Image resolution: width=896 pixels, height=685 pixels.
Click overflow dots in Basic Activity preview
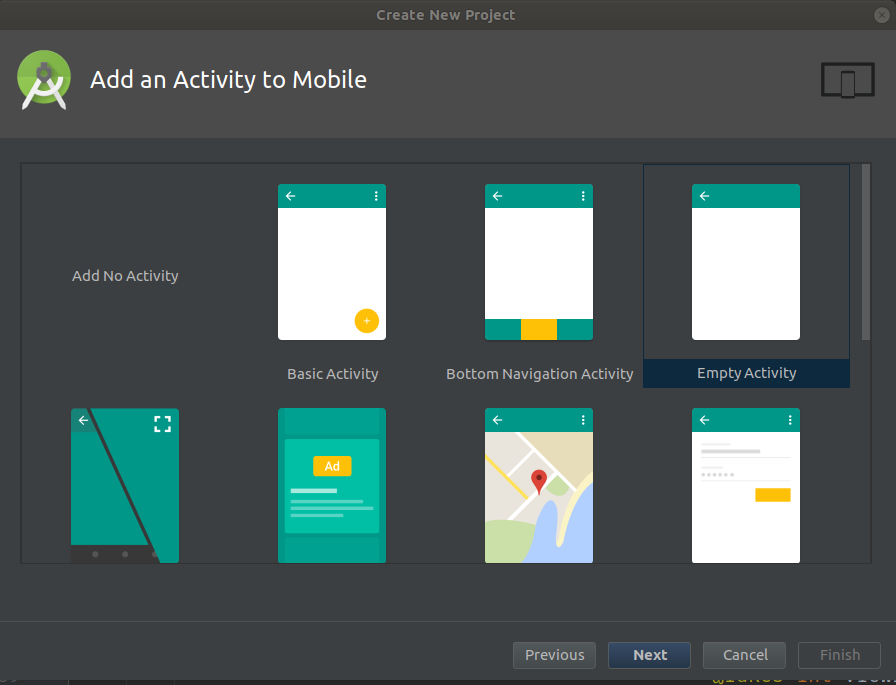(376, 196)
